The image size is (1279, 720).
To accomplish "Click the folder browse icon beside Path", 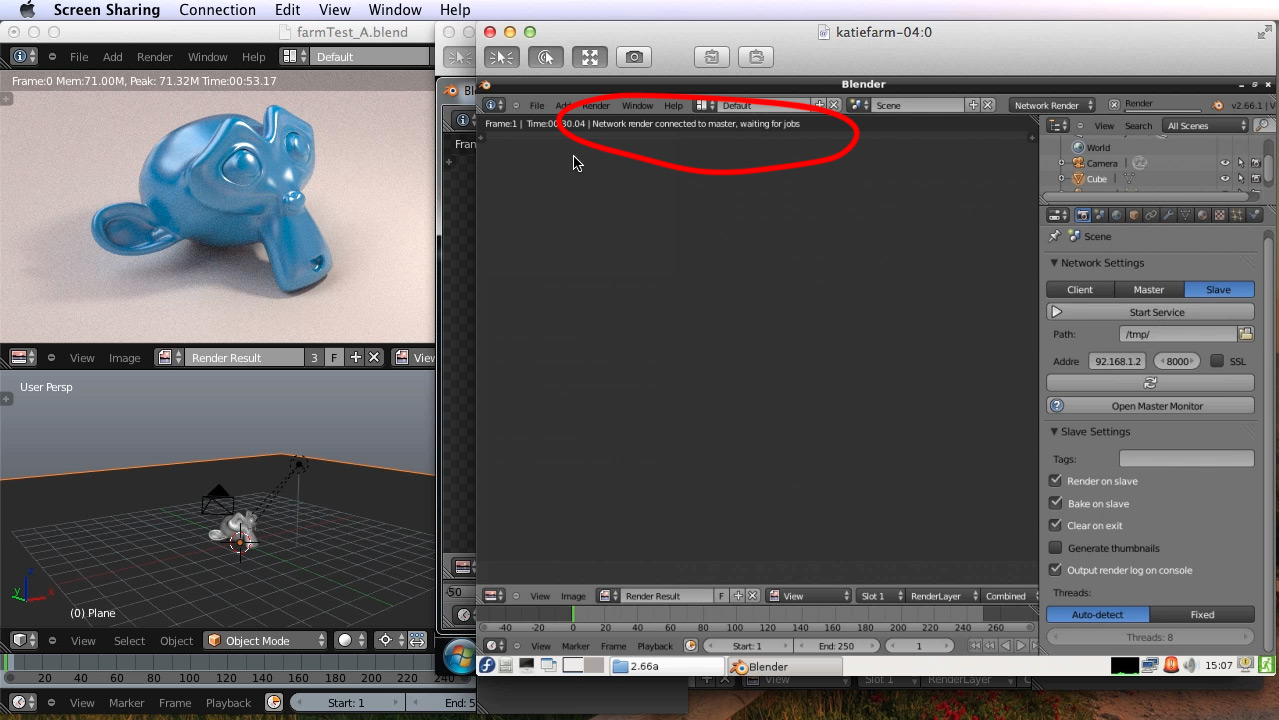I will tap(1246, 334).
